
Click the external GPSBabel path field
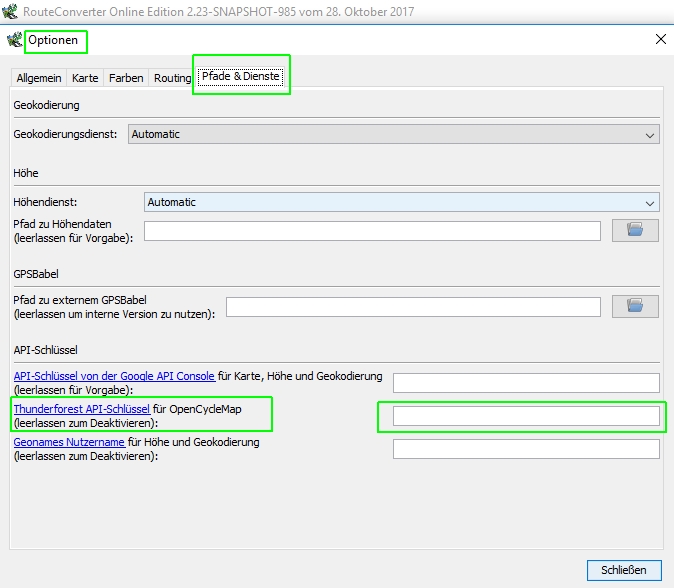[x=413, y=307]
